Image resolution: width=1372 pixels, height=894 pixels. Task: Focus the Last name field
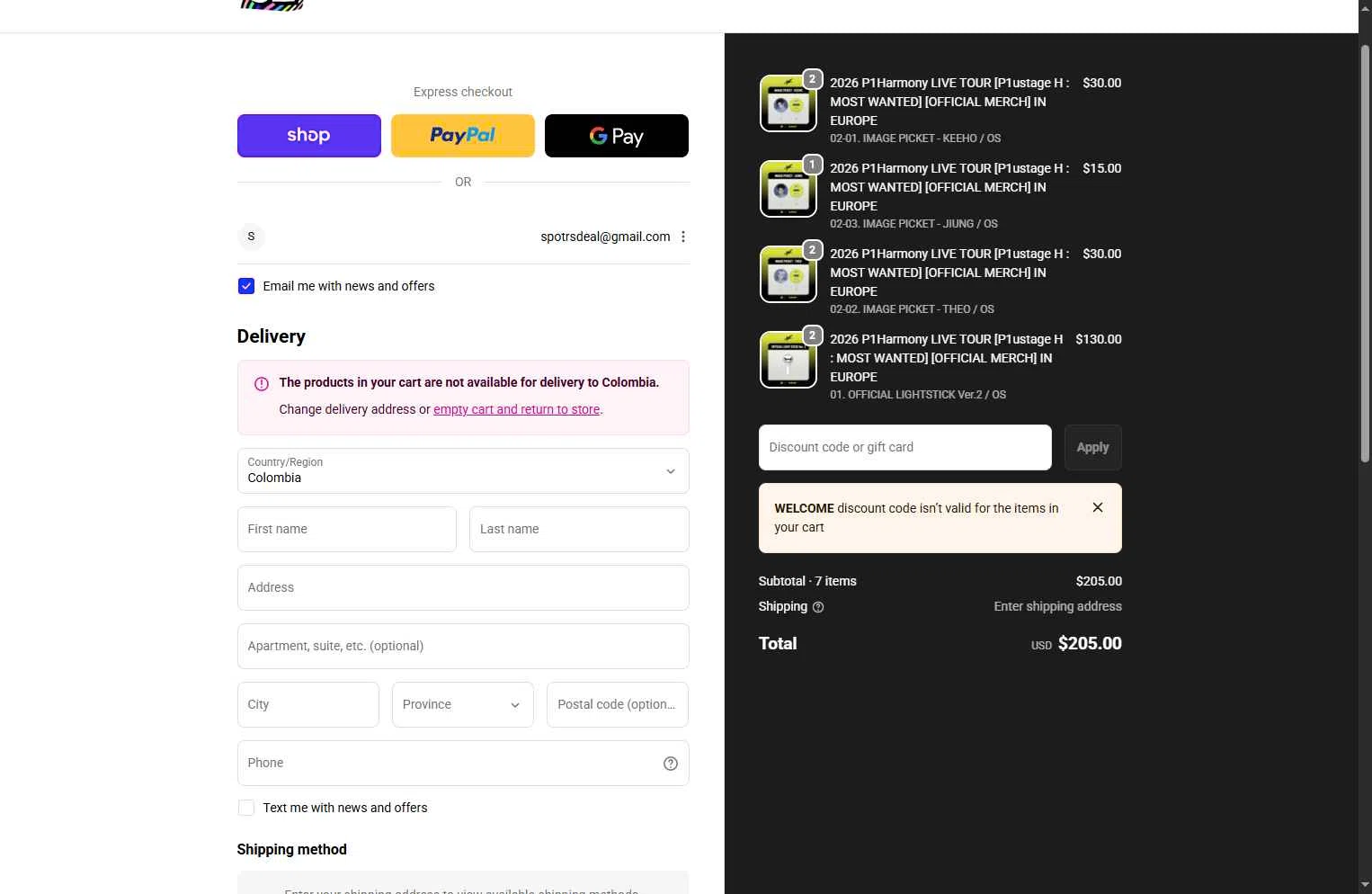click(579, 529)
